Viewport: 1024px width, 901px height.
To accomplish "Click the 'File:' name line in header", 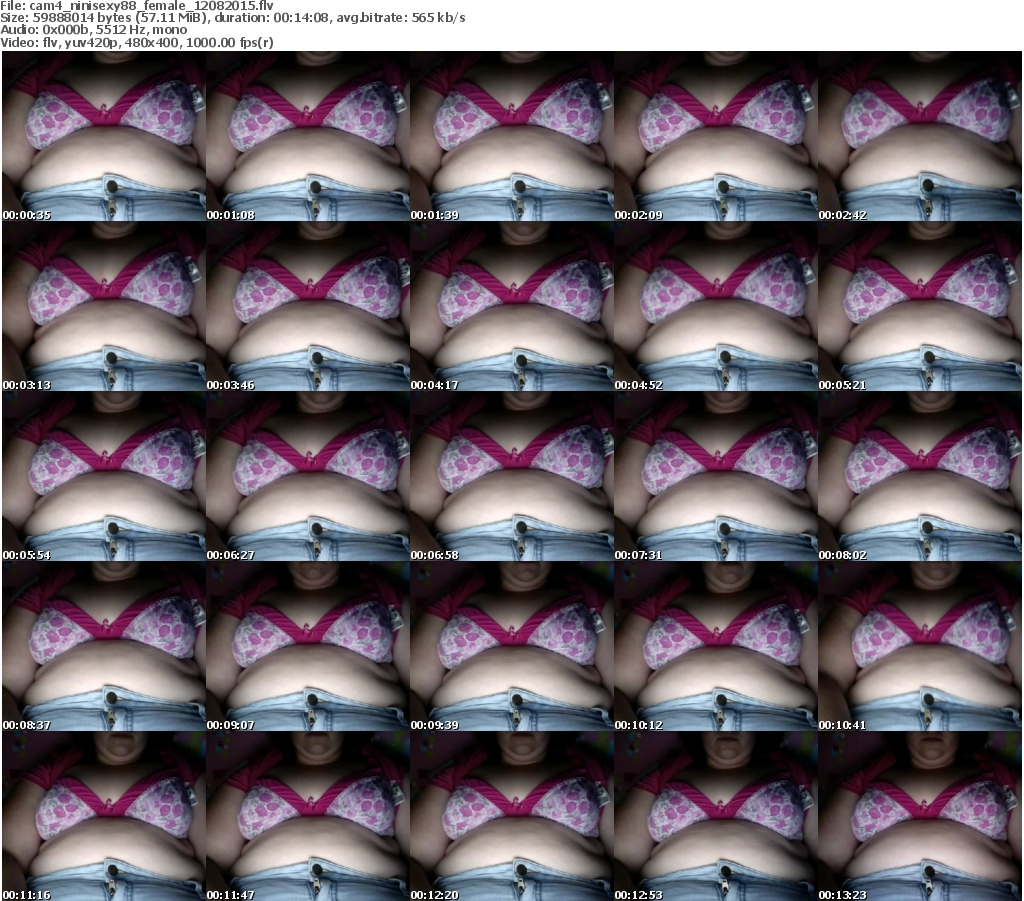I will (x=137, y=6).
